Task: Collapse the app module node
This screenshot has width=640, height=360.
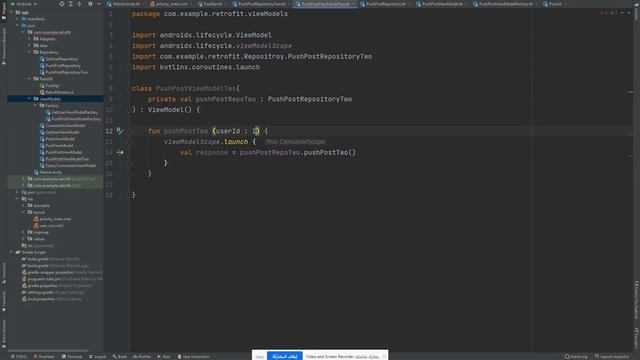Action: (11, 12)
